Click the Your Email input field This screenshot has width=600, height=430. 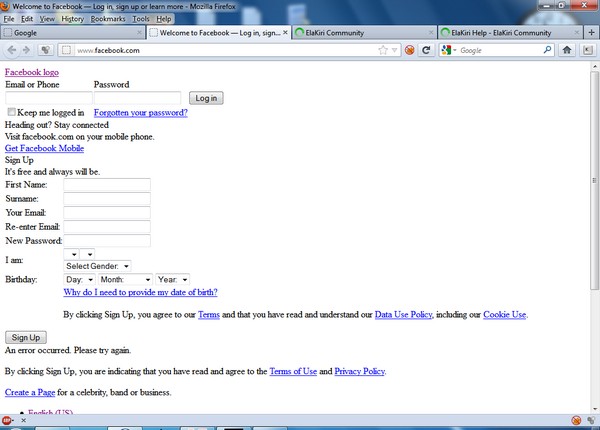[x=107, y=213]
